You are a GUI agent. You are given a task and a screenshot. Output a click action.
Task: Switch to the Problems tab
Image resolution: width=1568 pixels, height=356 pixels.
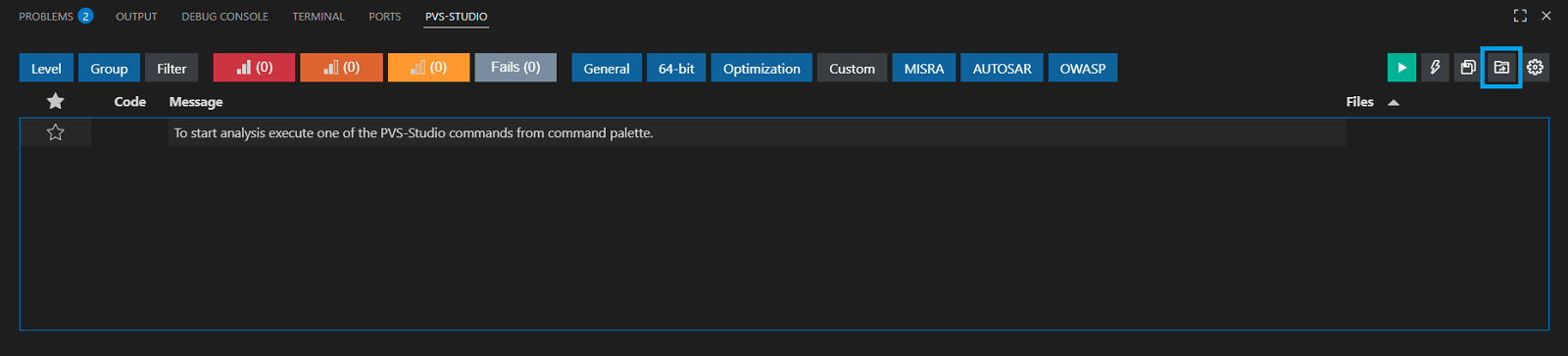tap(46, 17)
